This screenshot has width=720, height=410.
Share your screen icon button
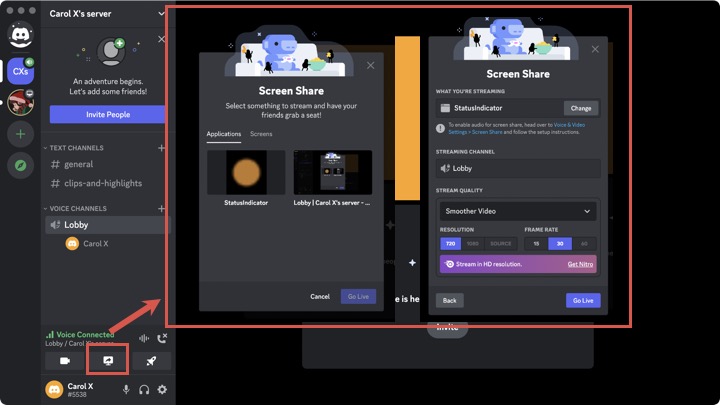pos(108,361)
